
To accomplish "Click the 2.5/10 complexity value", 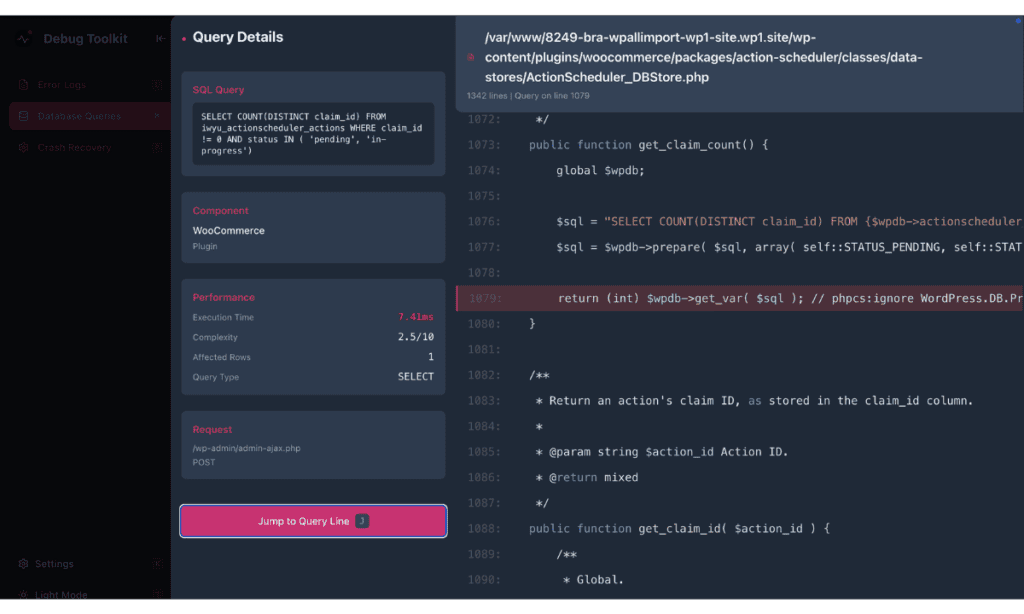I will tap(416, 337).
